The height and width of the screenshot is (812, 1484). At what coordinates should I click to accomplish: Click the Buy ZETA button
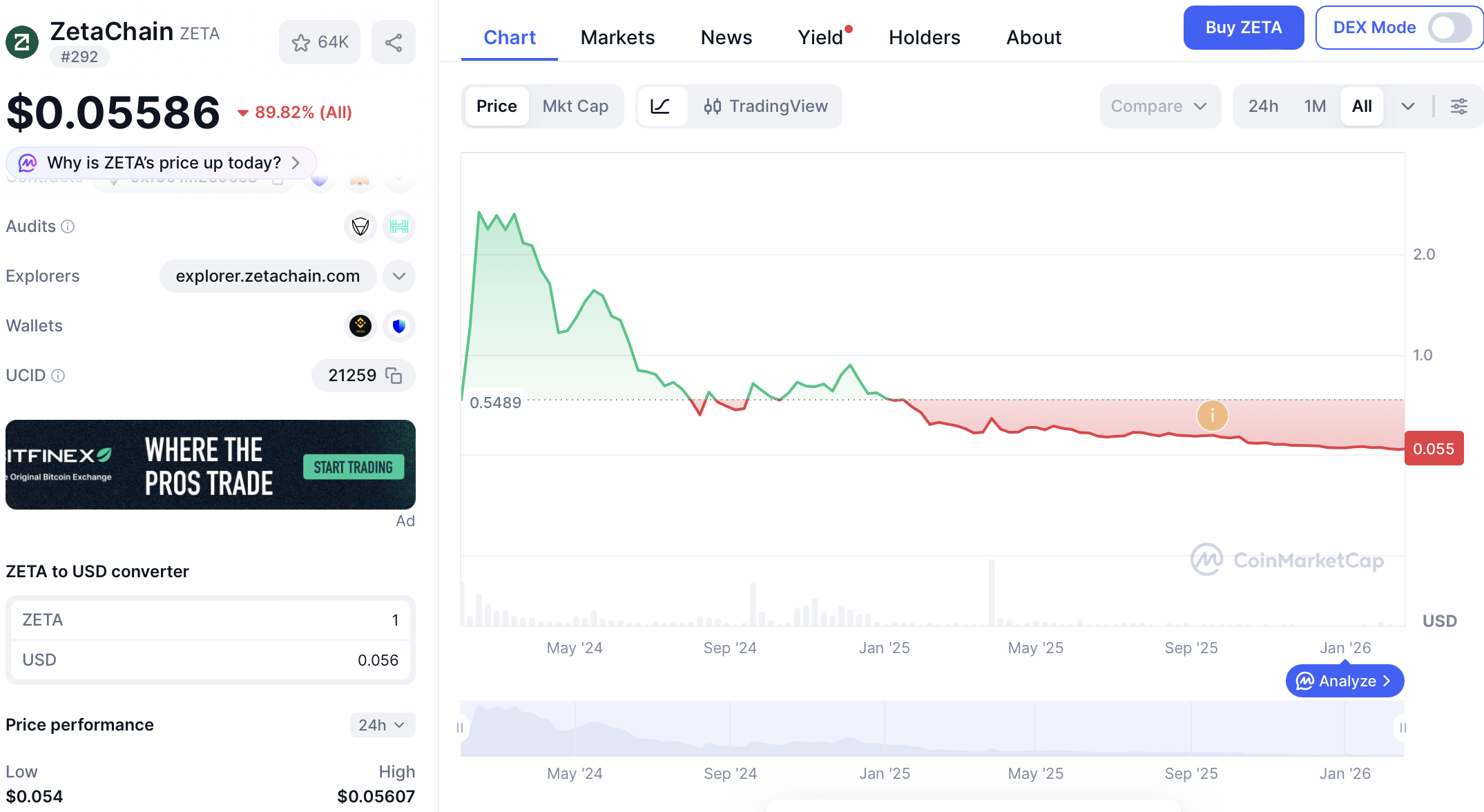point(1243,28)
